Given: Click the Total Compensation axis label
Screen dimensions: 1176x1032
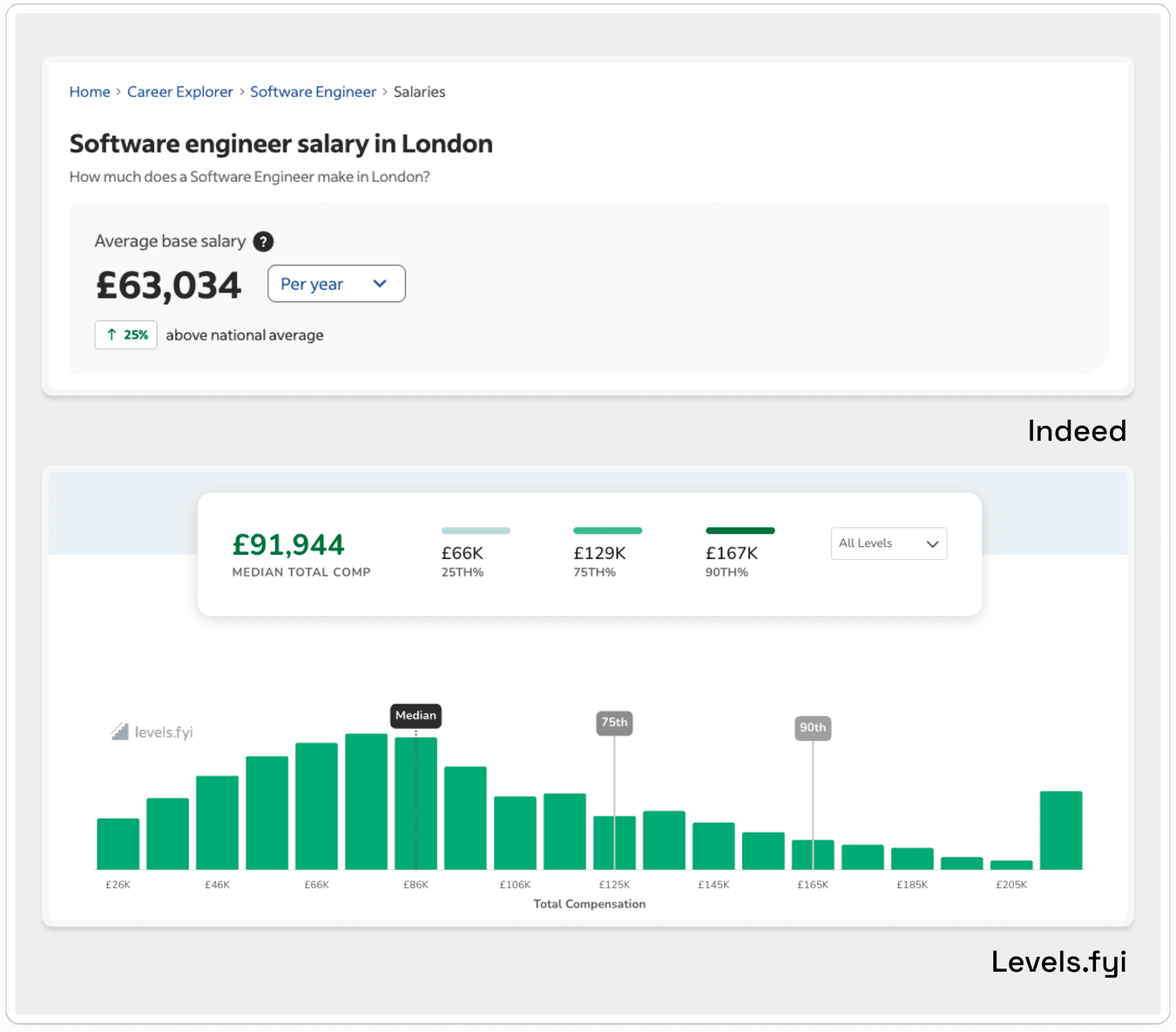Looking at the screenshot, I should [590, 904].
